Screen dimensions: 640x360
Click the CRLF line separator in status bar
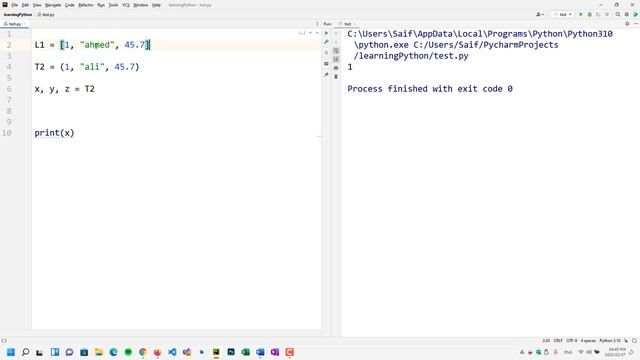558,340
